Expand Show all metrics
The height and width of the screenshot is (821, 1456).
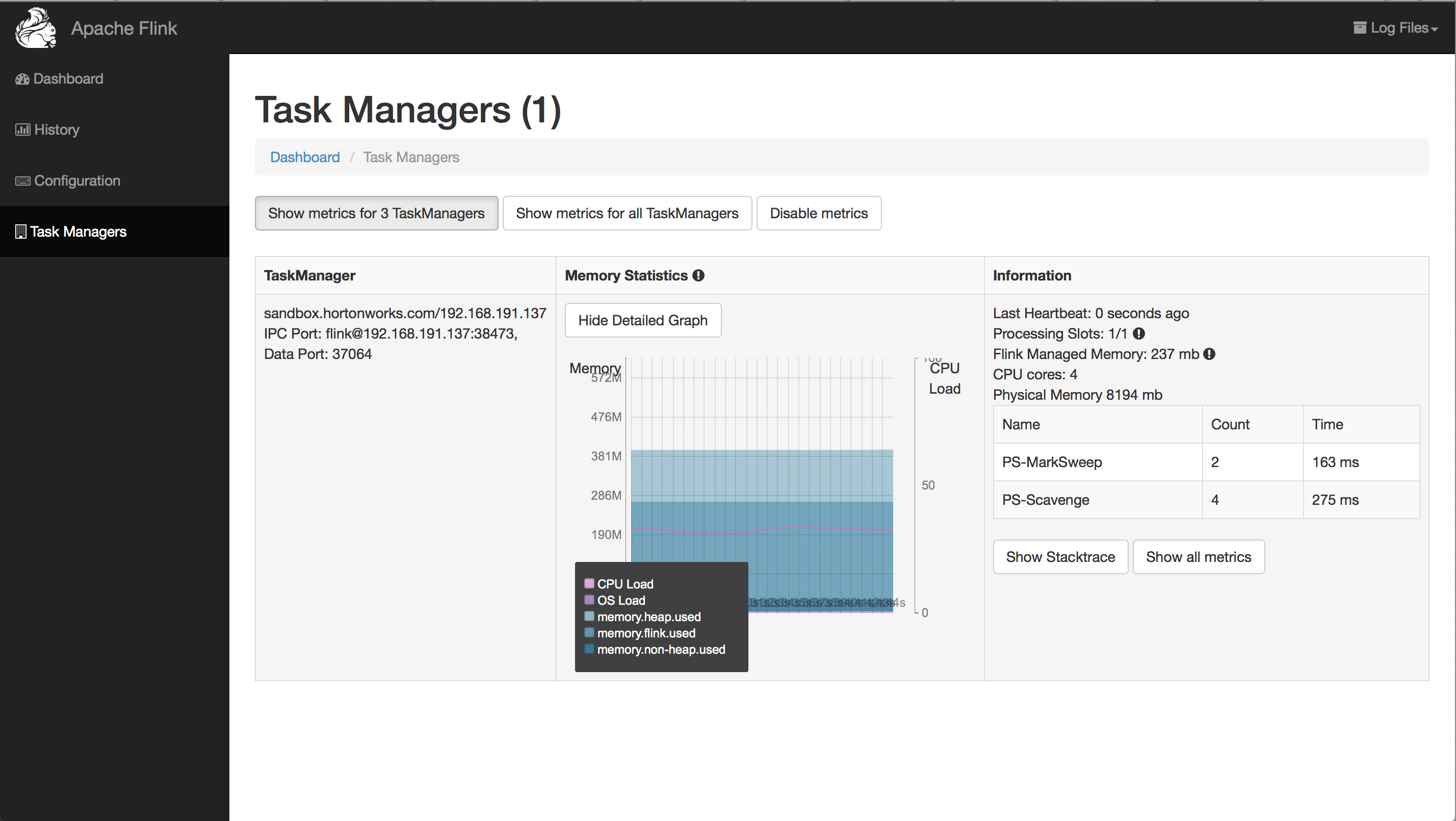pos(1198,557)
